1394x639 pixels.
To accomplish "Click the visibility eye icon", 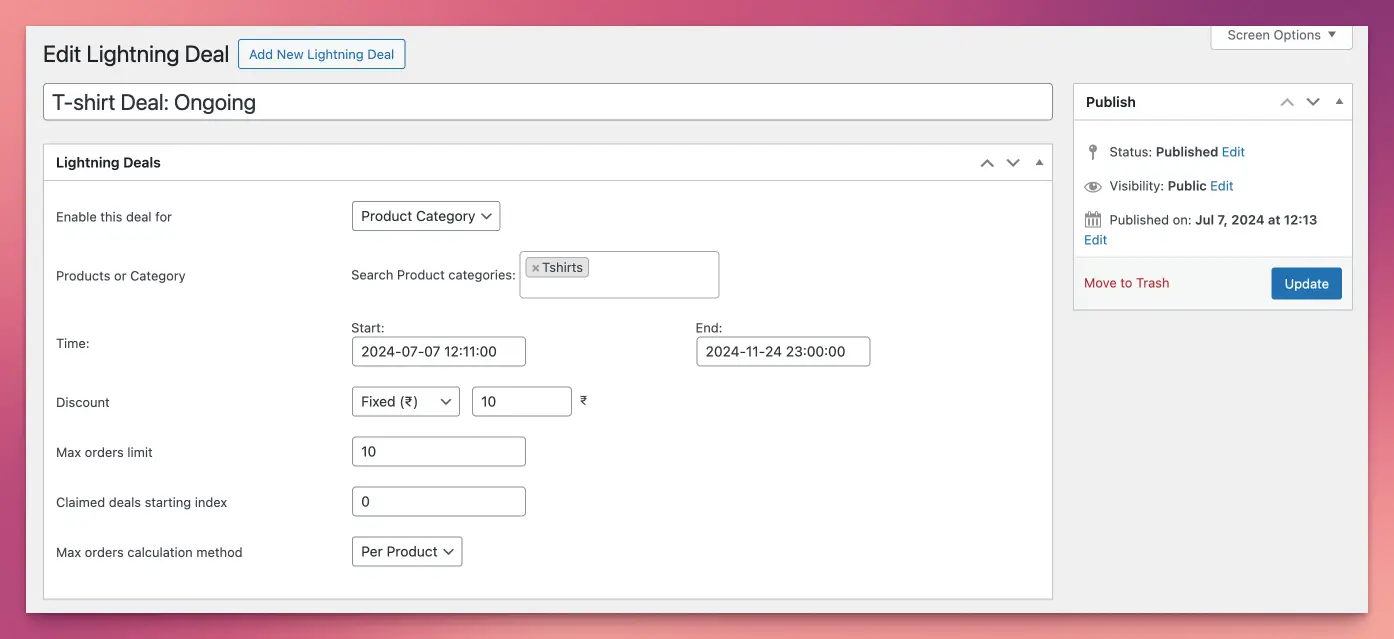I will click(x=1093, y=186).
